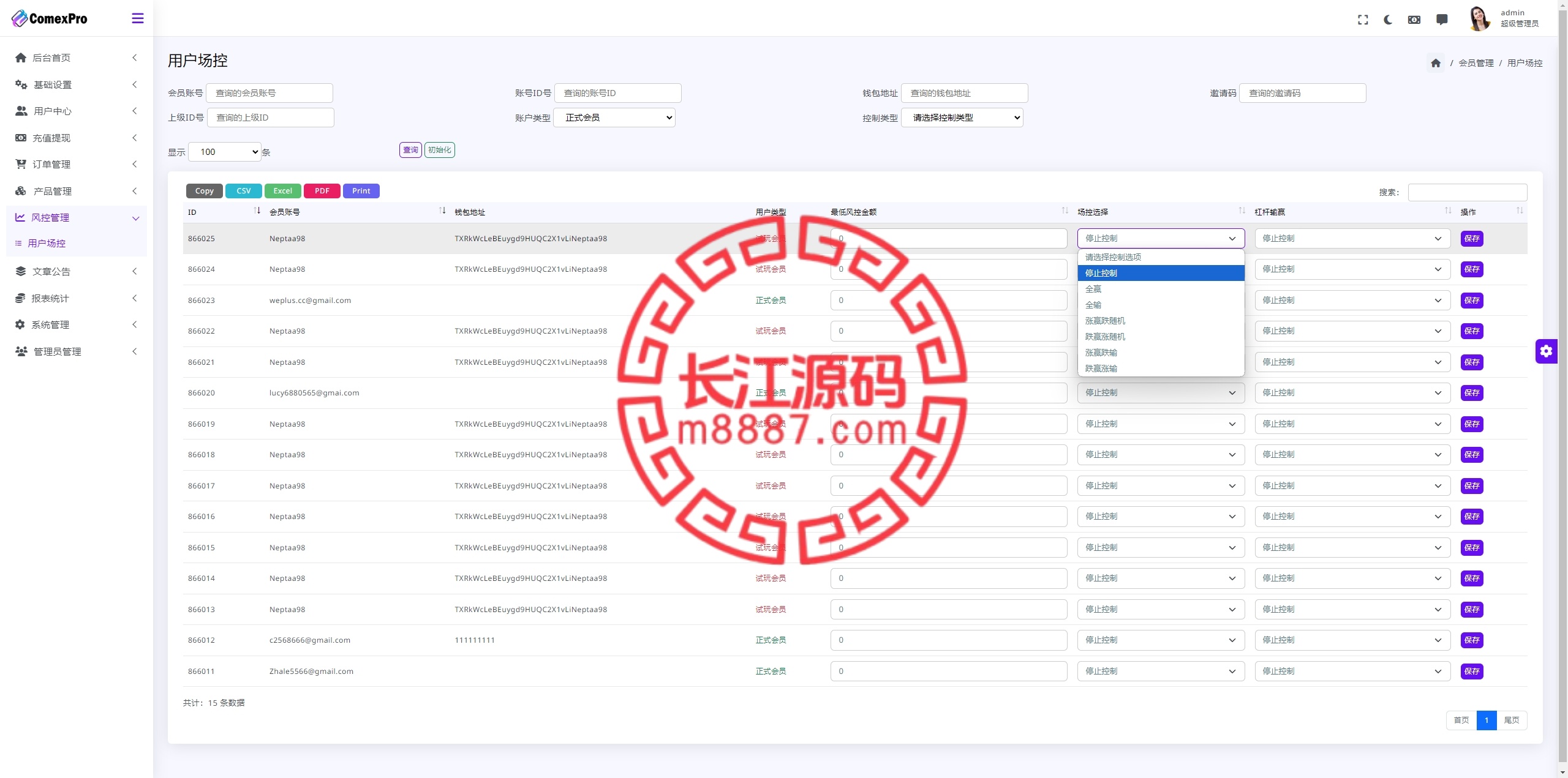Open 杠杆输赢 dropdown for row 866025
This screenshot has height=778, width=1568.
click(x=1352, y=239)
